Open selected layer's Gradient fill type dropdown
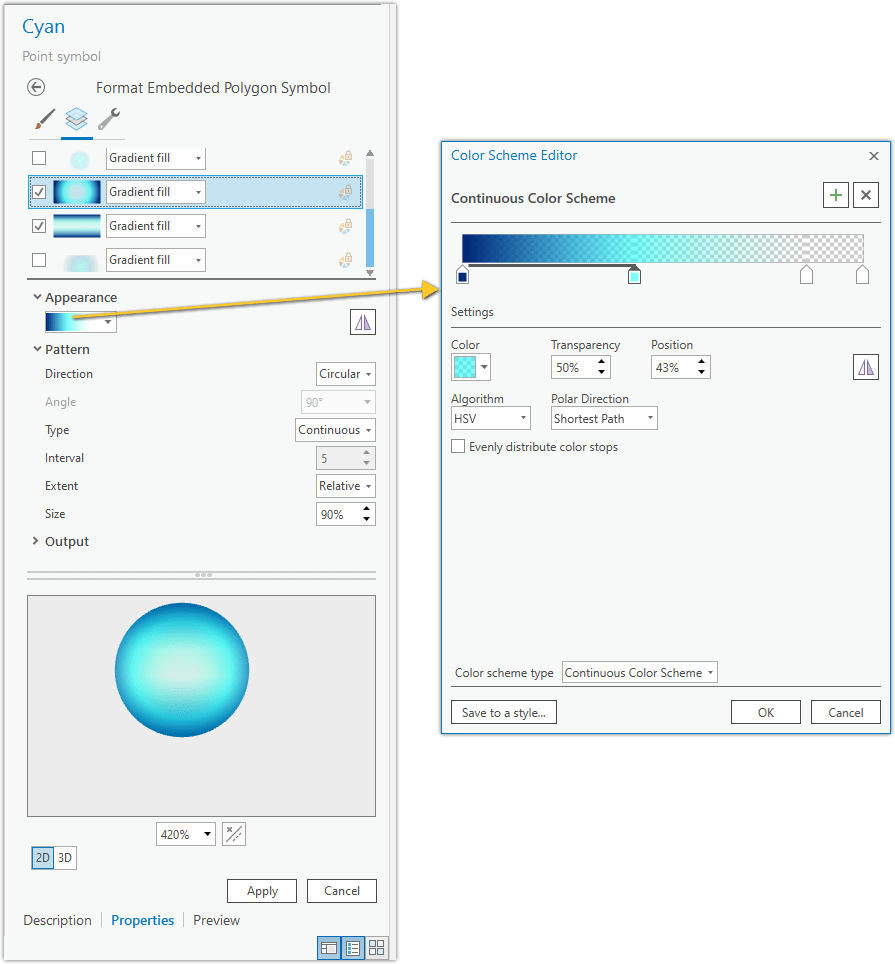 [156, 192]
